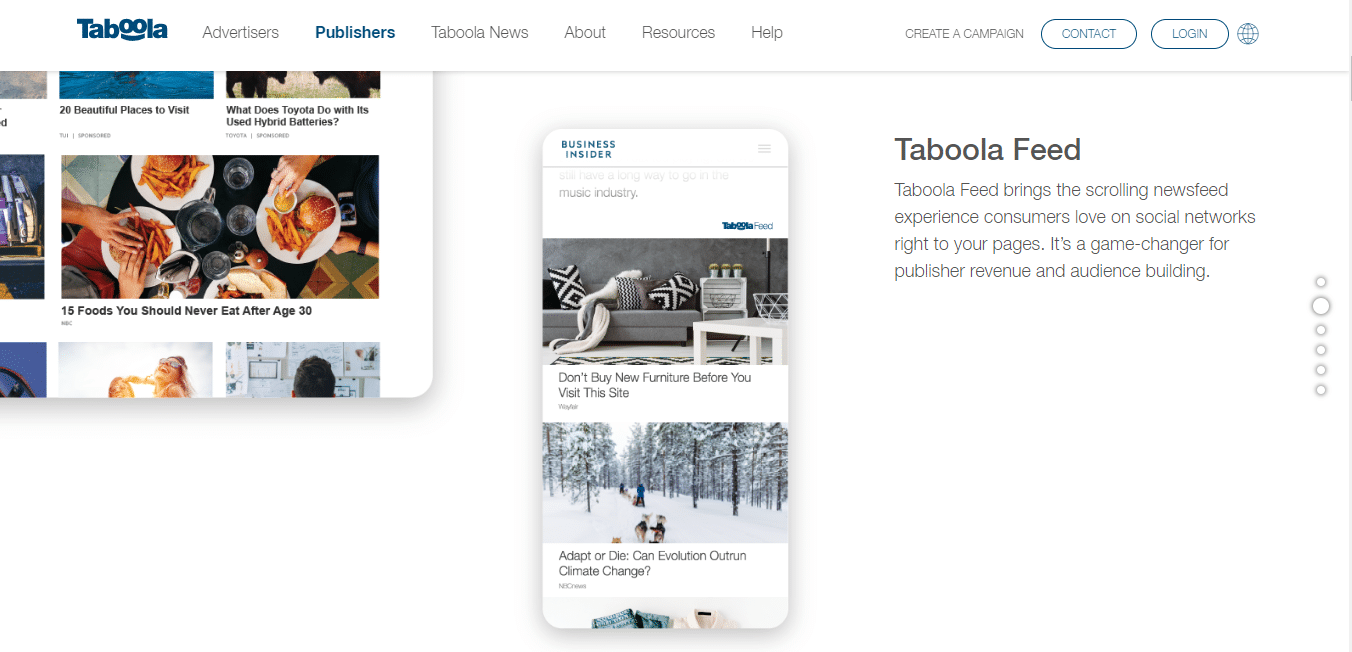Screen dimensions: 1352x652
Task: Open the hamburger menu in Business Insider mockup
Action: tap(765, 149)
